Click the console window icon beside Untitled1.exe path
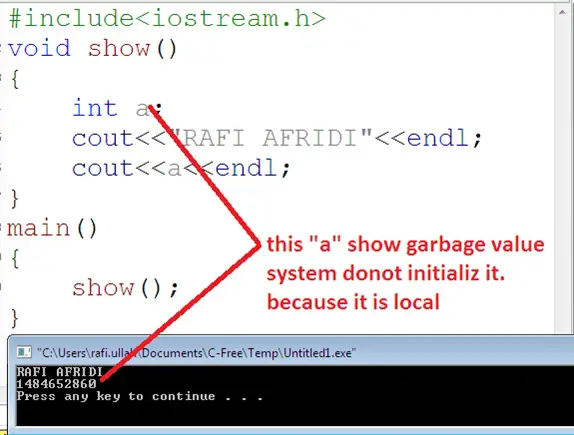 [x=25, y=352]
